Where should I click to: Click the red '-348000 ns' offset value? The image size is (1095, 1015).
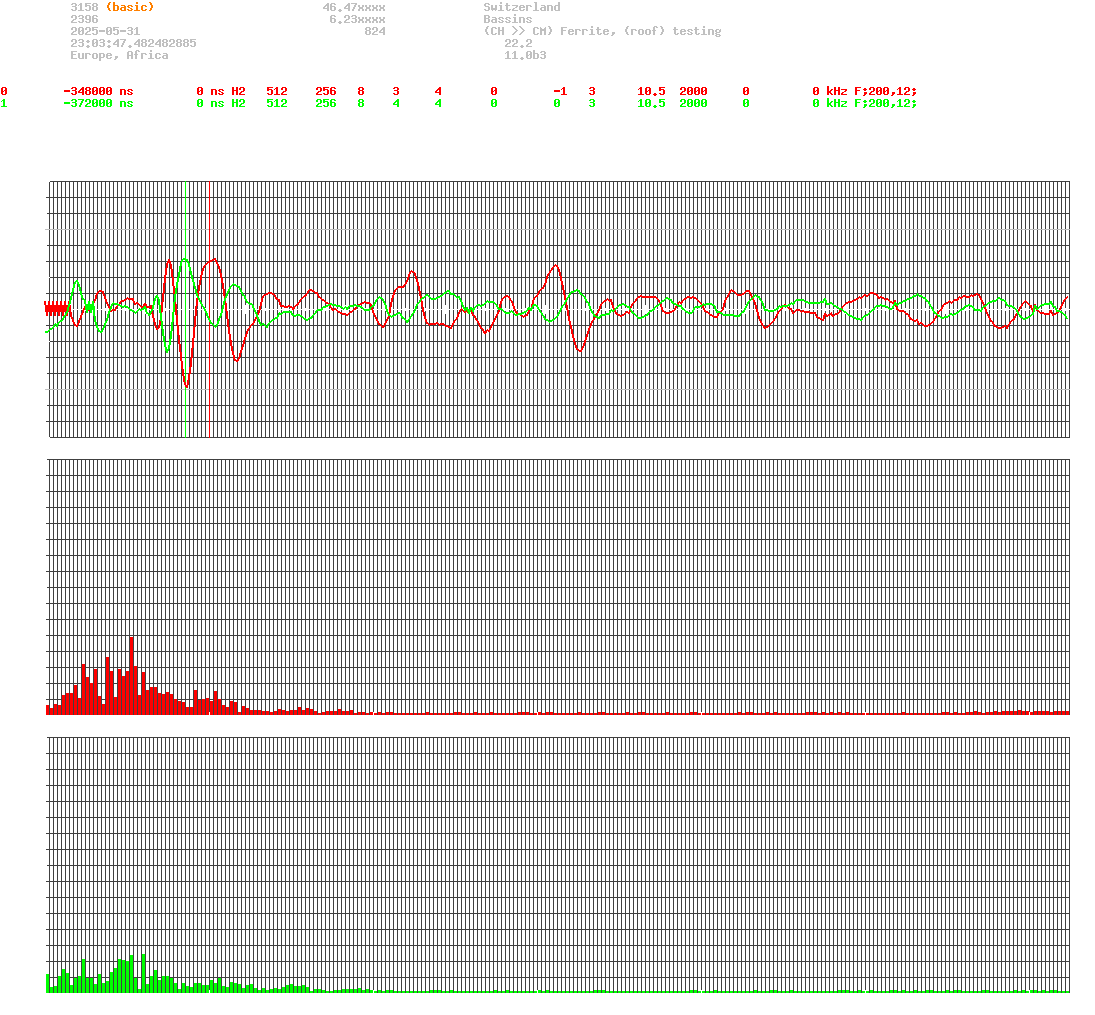tap(98, 92)
